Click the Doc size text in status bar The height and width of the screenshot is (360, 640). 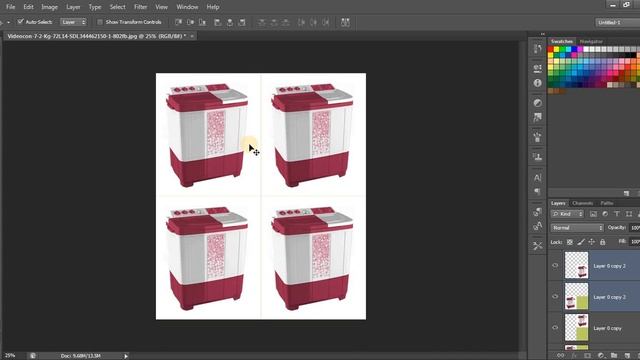(x=80, y=356)
